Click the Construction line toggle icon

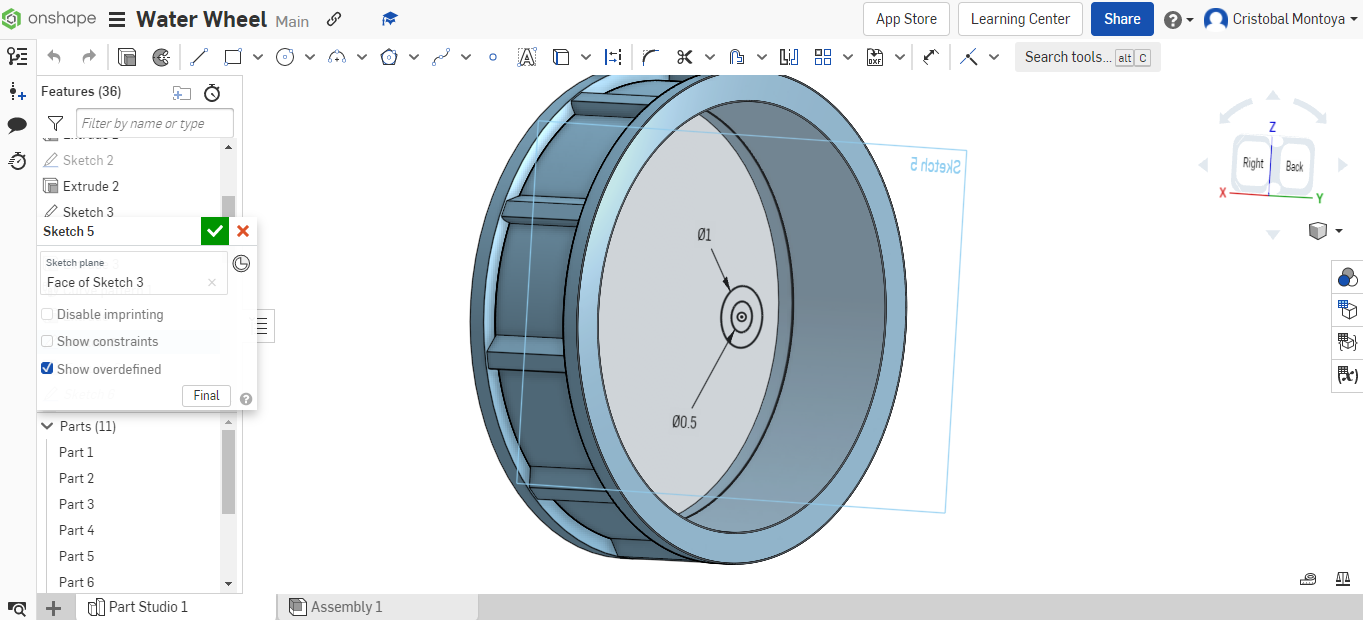pos(967,57)
